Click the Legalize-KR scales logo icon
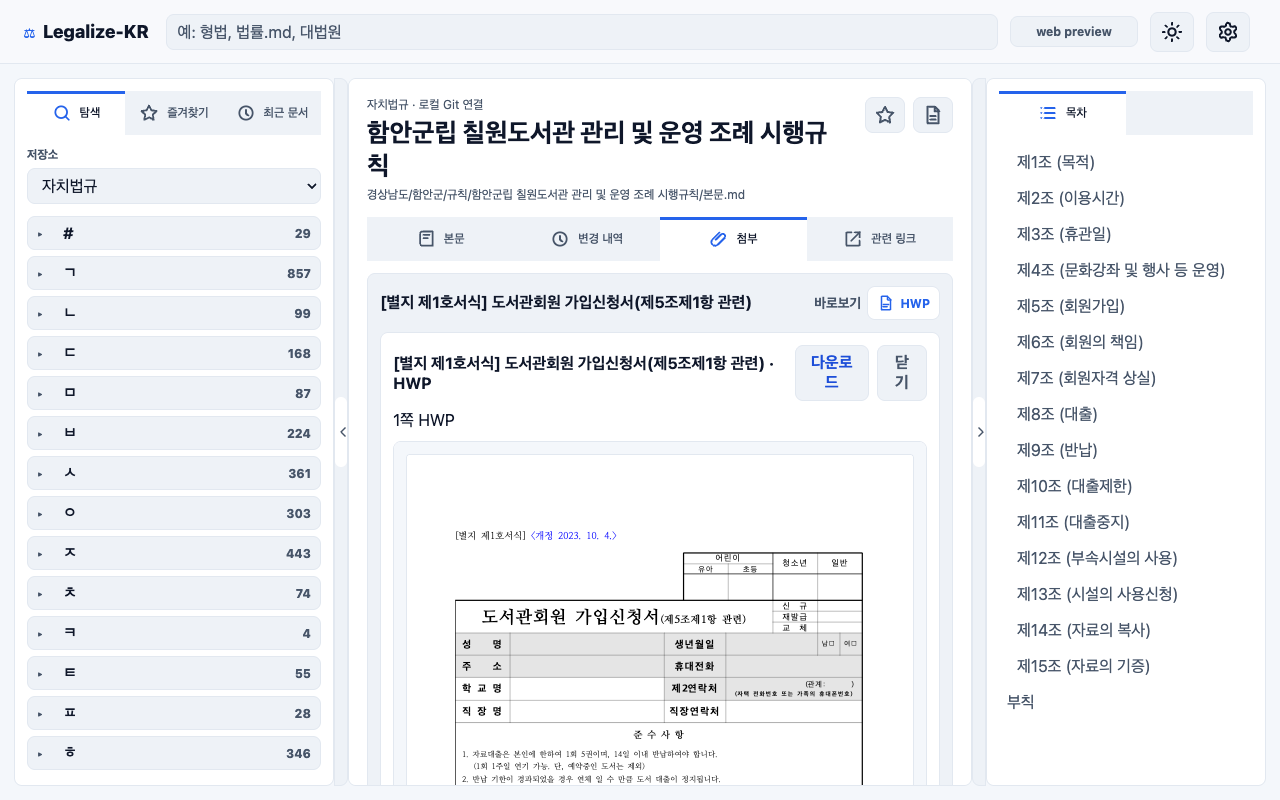Viewport: 1280px width, 800px height. tap(29, 32)
